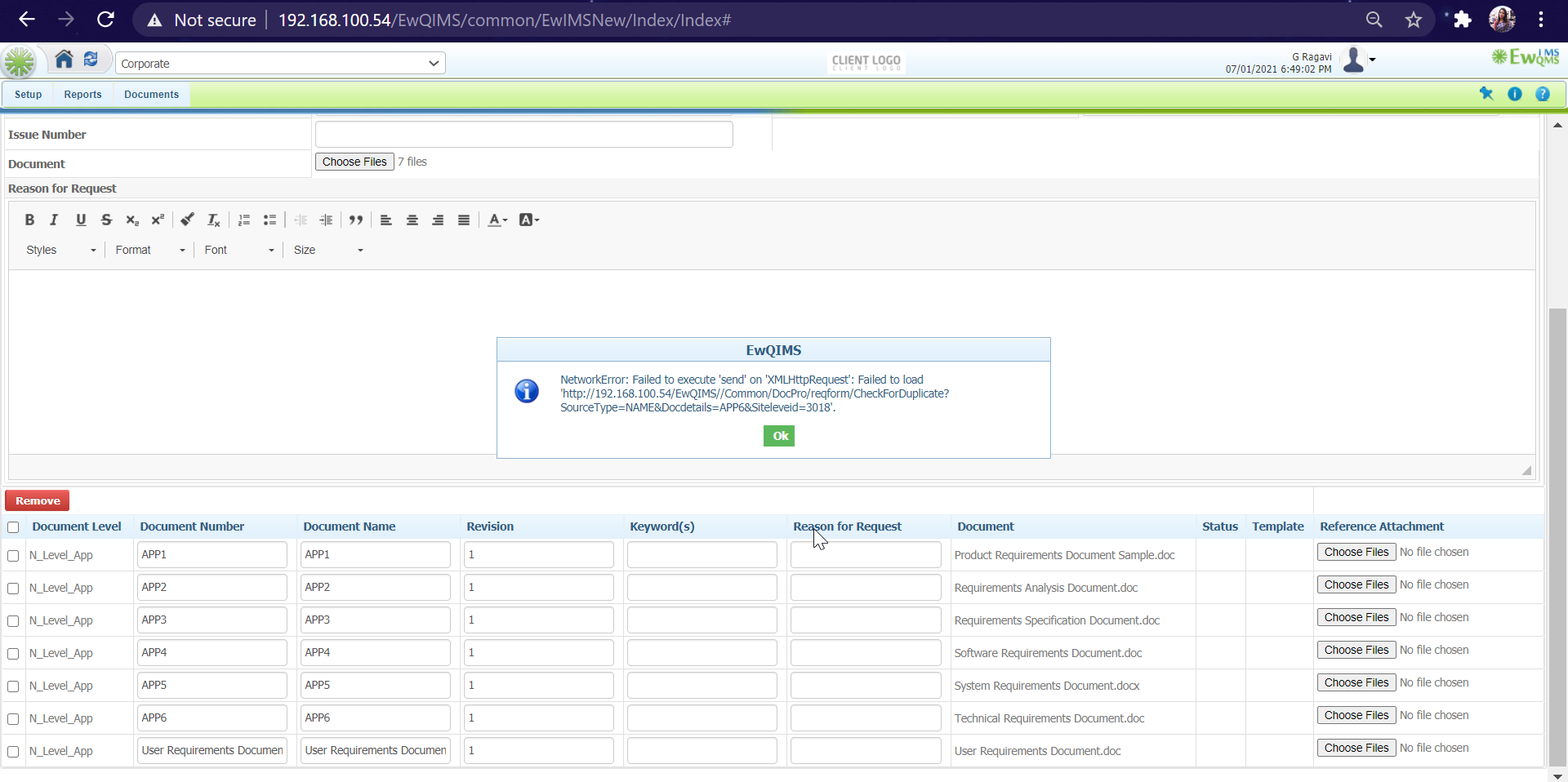Viewport: 1568px width, 782px height.
Task: Center align text
Action: 412,220
